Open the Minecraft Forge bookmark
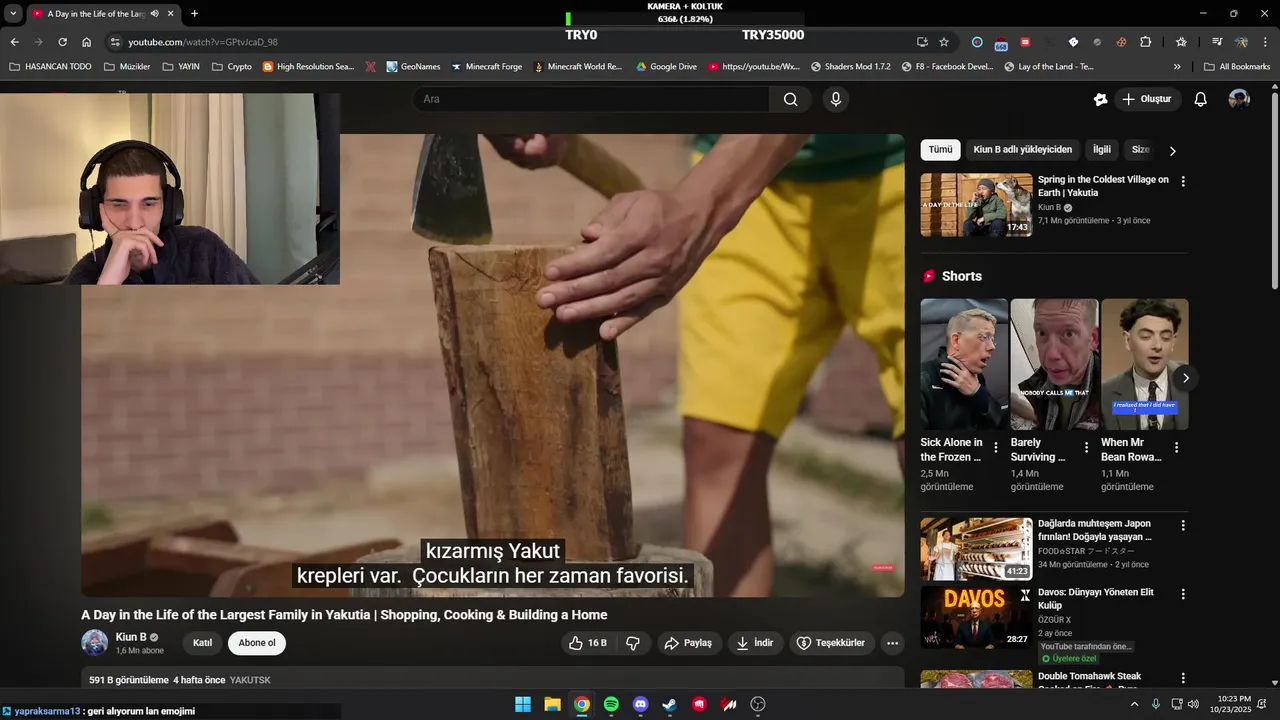Image resolution: width=1280 pixels, height=720 pixels. 486,67
